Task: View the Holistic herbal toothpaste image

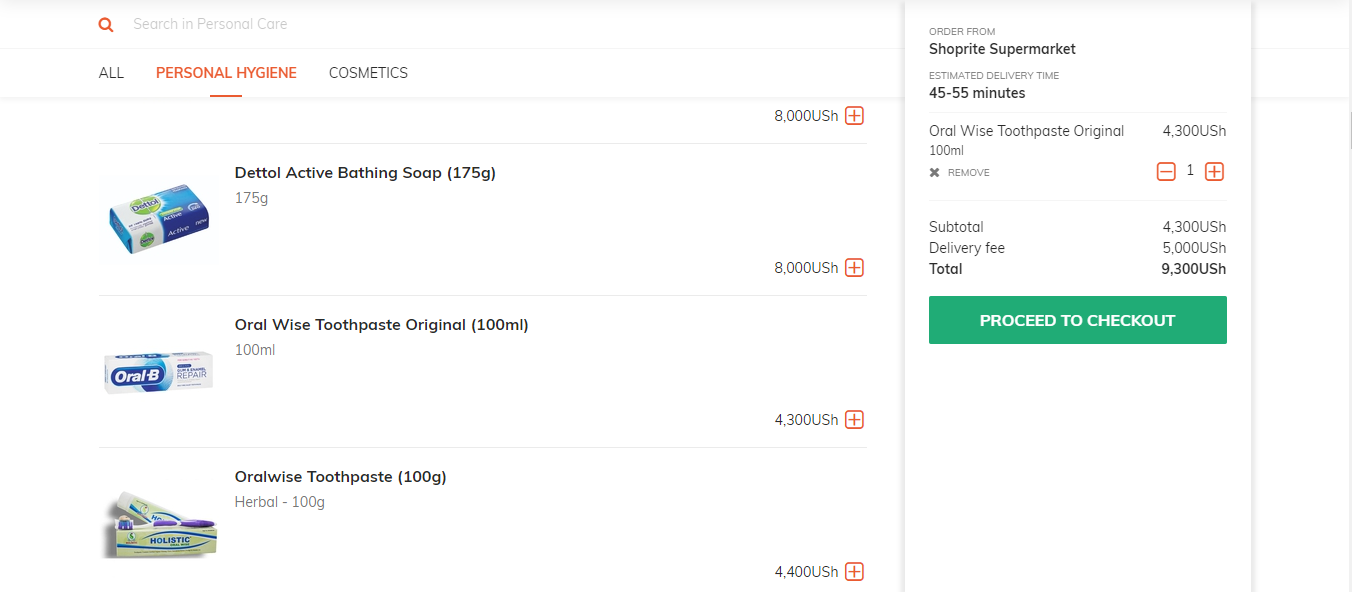Action: 159,524
